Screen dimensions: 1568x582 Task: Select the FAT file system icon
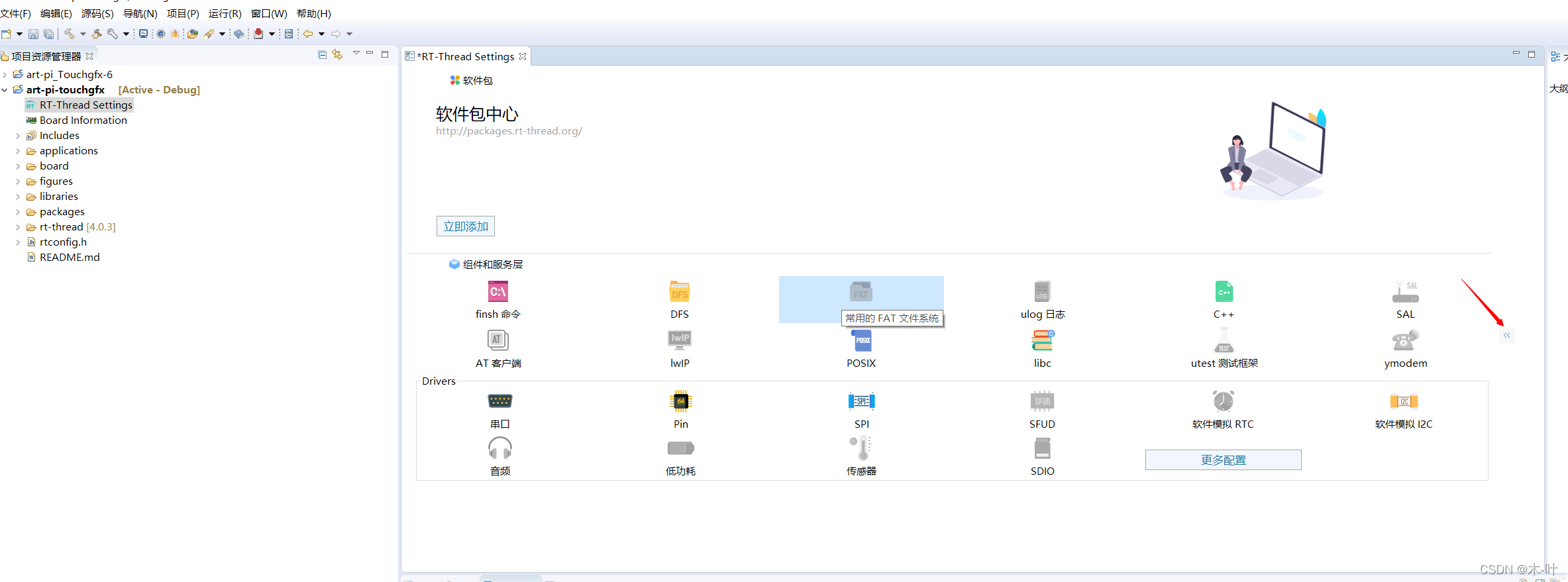[861, 292]
